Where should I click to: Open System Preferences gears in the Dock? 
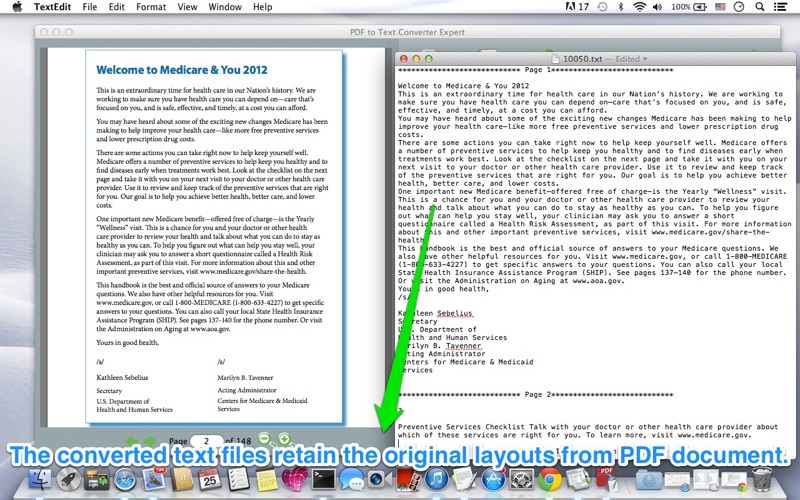[x=521, y=479]
